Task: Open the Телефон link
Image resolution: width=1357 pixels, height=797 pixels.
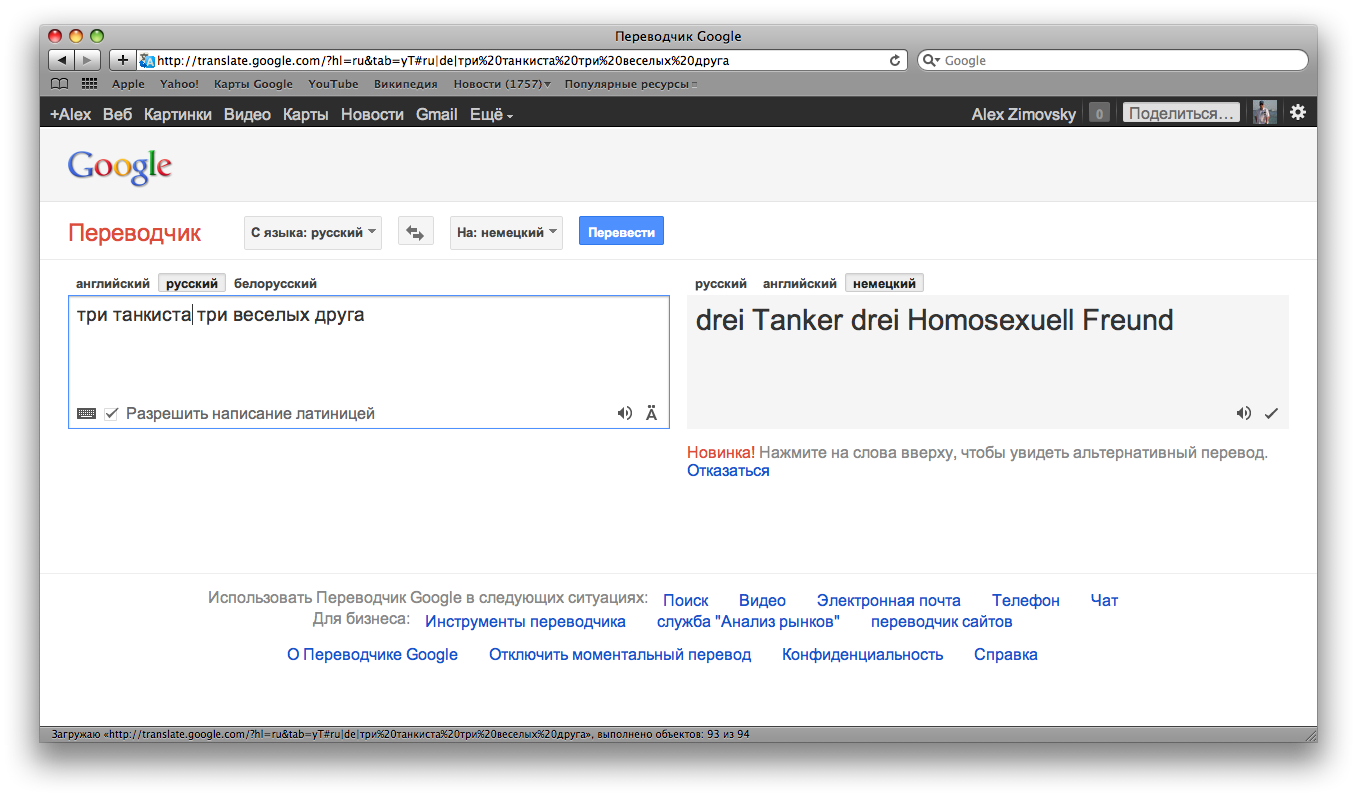Action: click(1026, 600)
